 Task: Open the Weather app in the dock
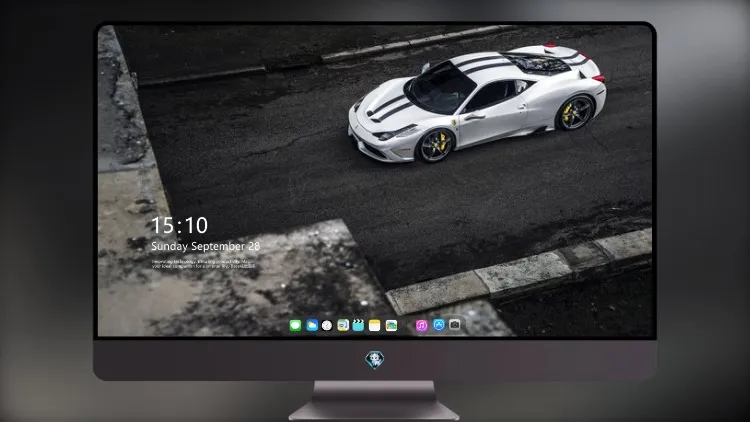[x=312, y=325]
